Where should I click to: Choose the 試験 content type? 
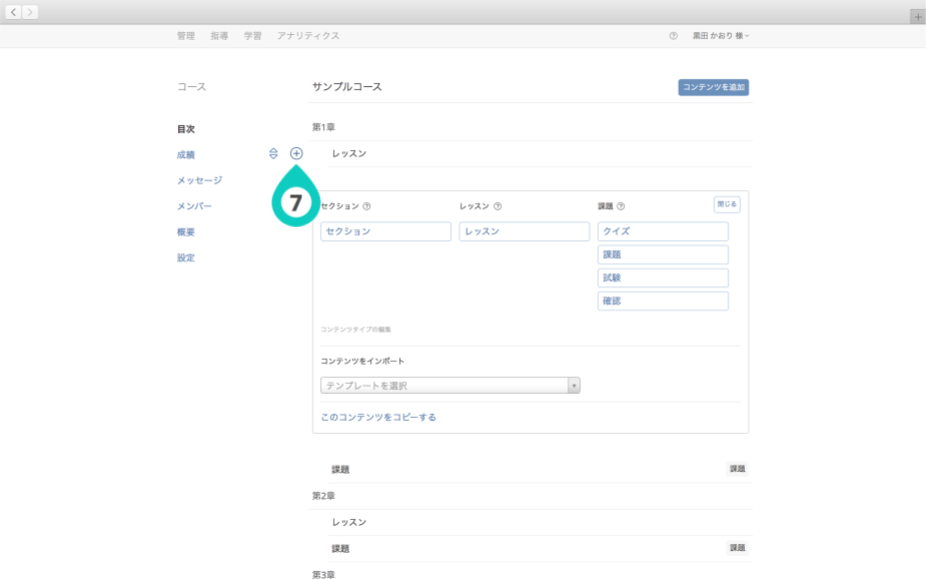click(662, 278)
